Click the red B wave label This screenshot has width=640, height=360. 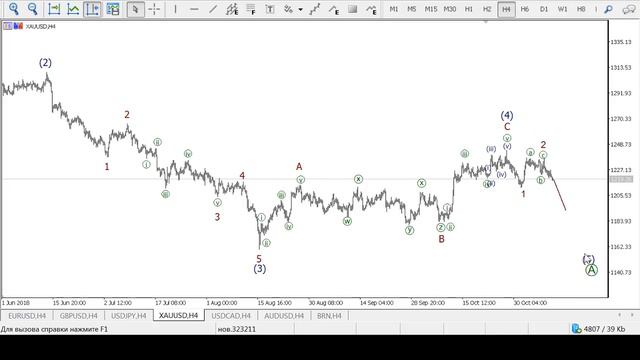[x=441, y=239]
